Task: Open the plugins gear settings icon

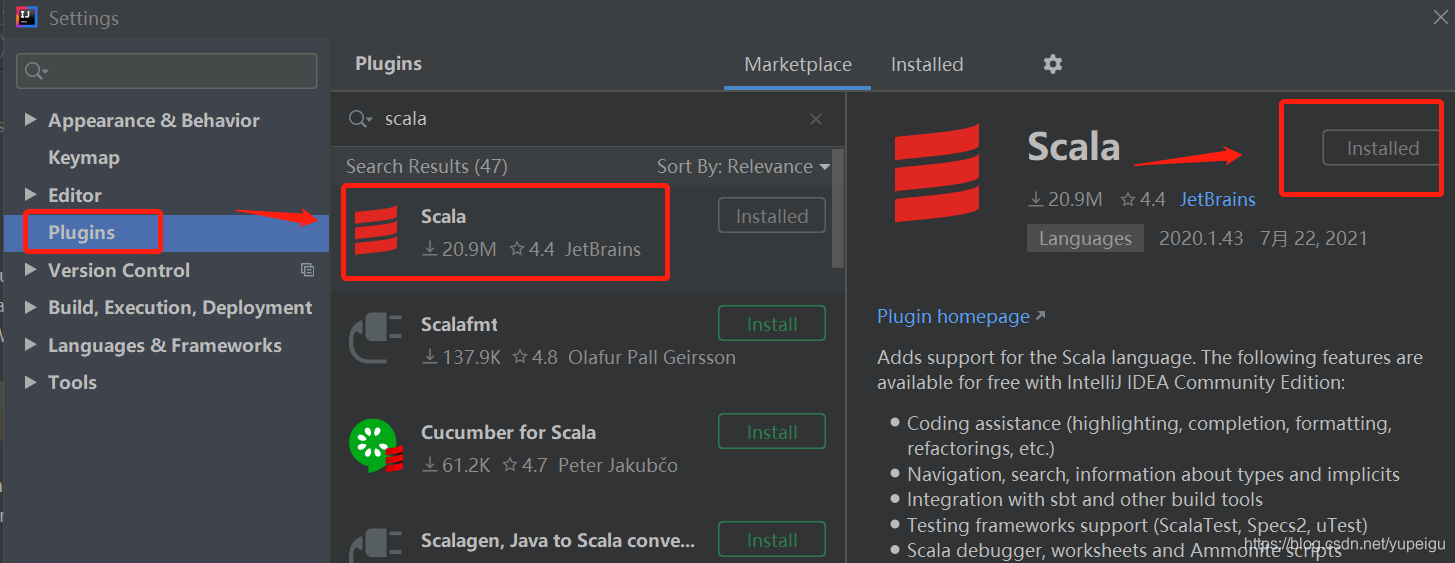Action: coord(1052,64)
